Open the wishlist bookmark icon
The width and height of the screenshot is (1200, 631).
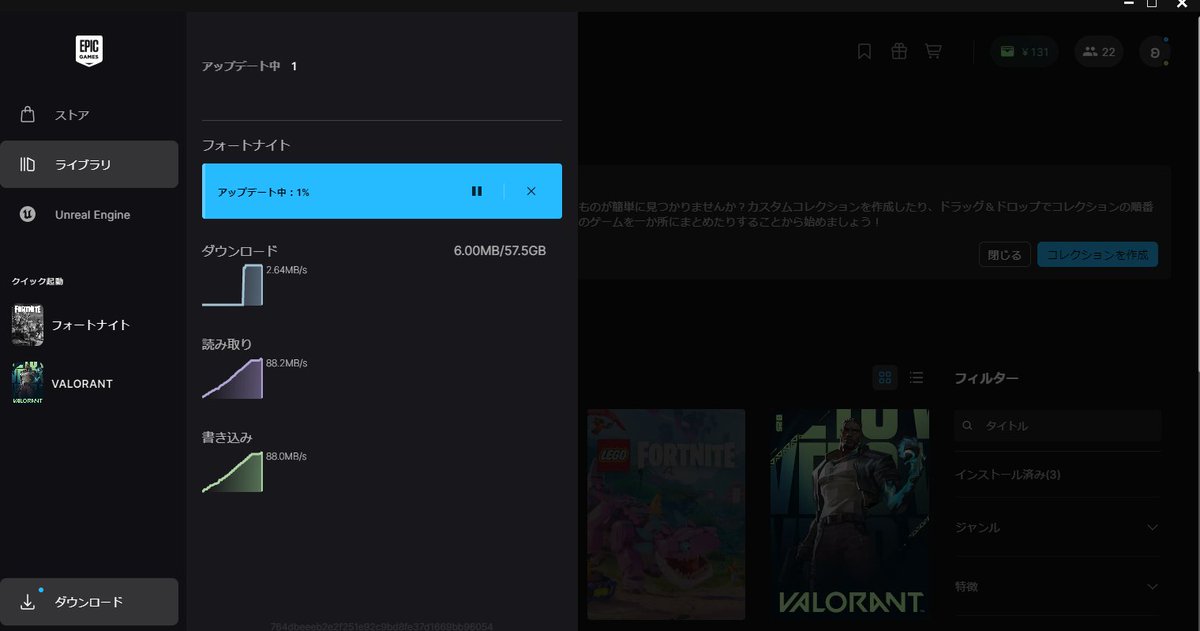(865, 51)
